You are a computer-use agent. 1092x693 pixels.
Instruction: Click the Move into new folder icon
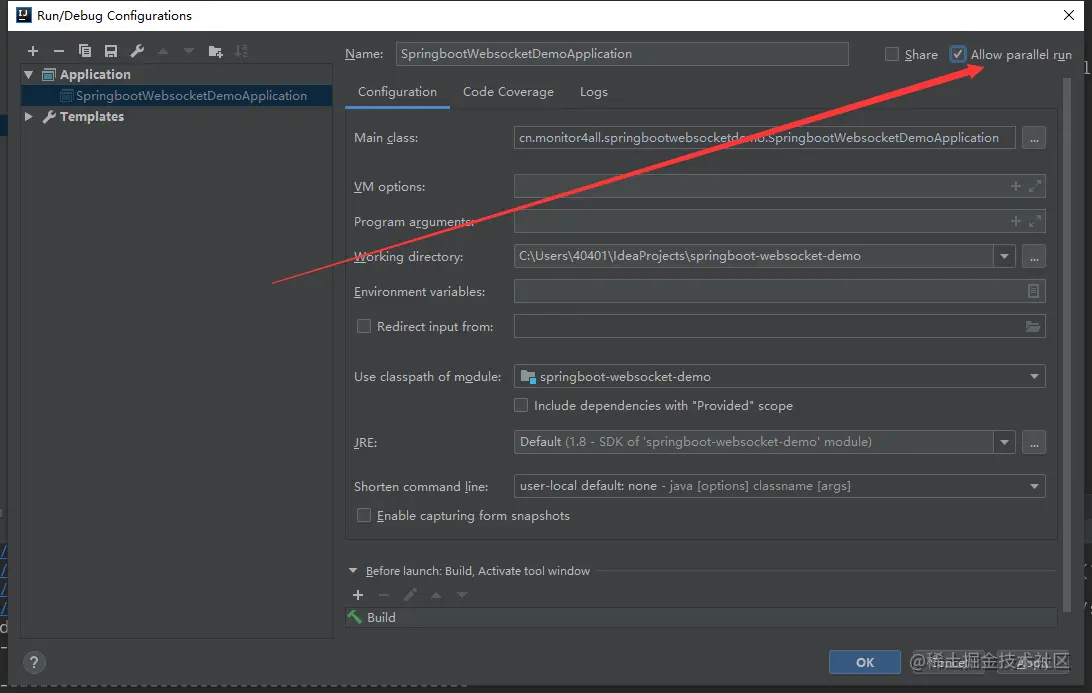[215, 51]
